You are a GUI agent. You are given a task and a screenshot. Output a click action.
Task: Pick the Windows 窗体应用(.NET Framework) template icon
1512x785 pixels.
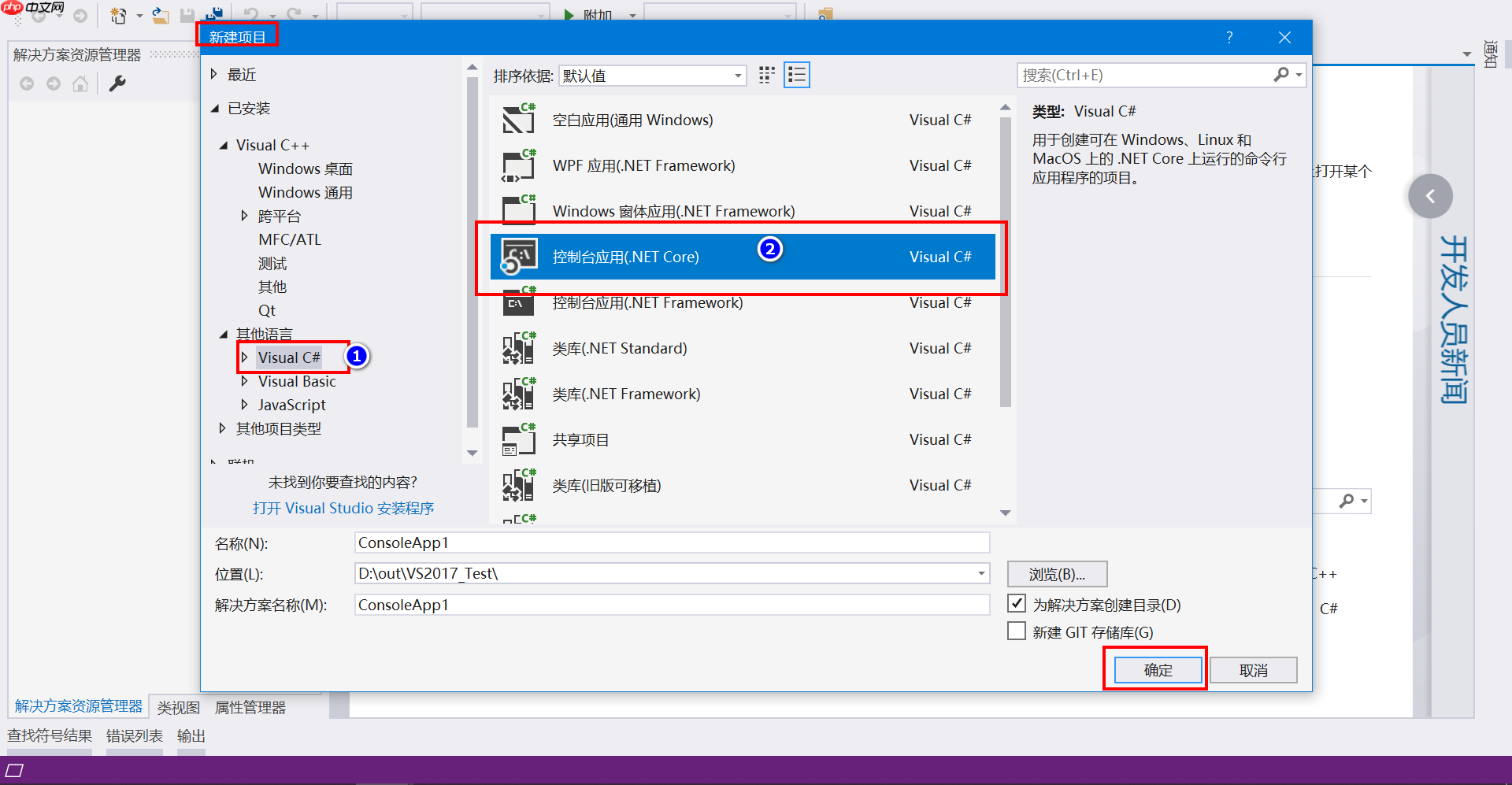[519, 209]
